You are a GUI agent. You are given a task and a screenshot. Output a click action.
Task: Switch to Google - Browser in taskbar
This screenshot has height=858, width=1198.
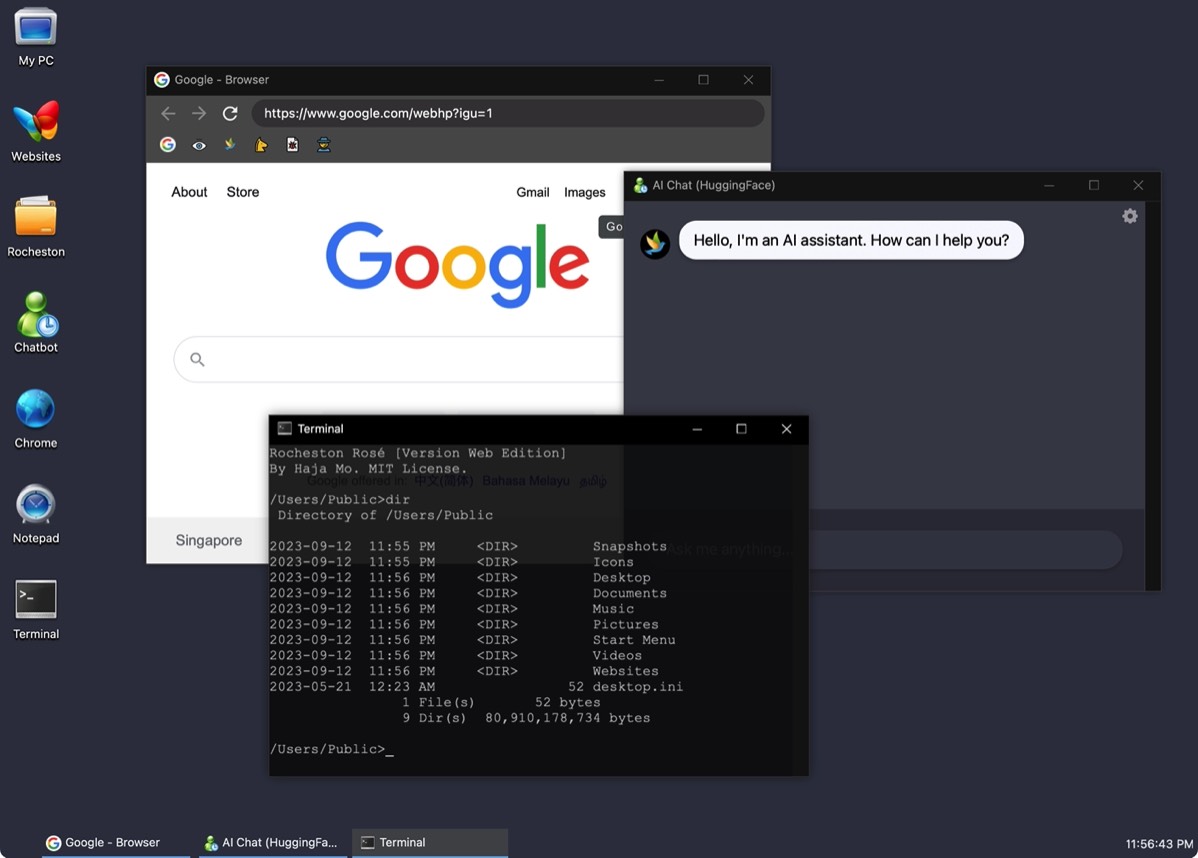115,842
